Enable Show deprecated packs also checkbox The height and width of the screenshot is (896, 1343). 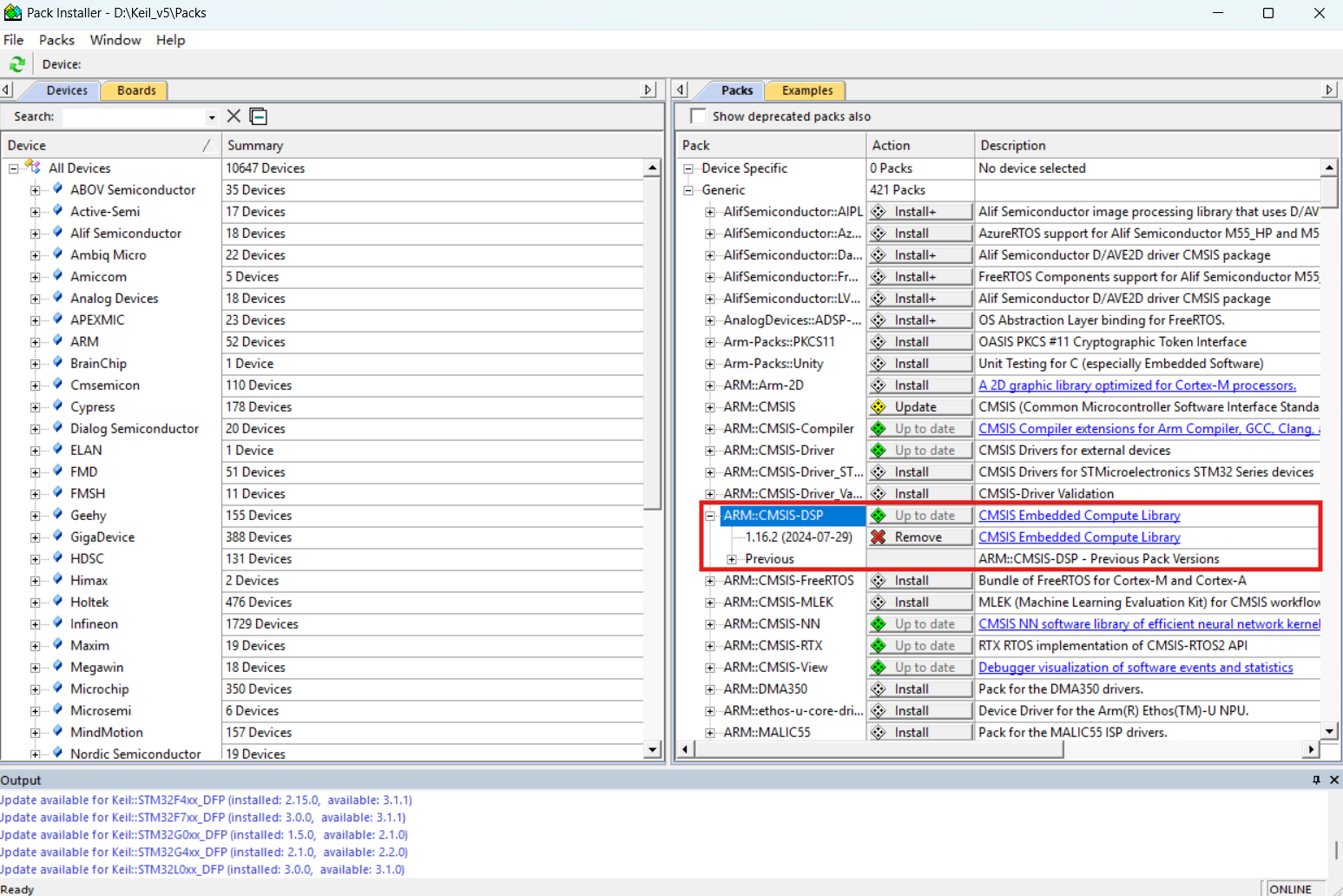(698, 116)
